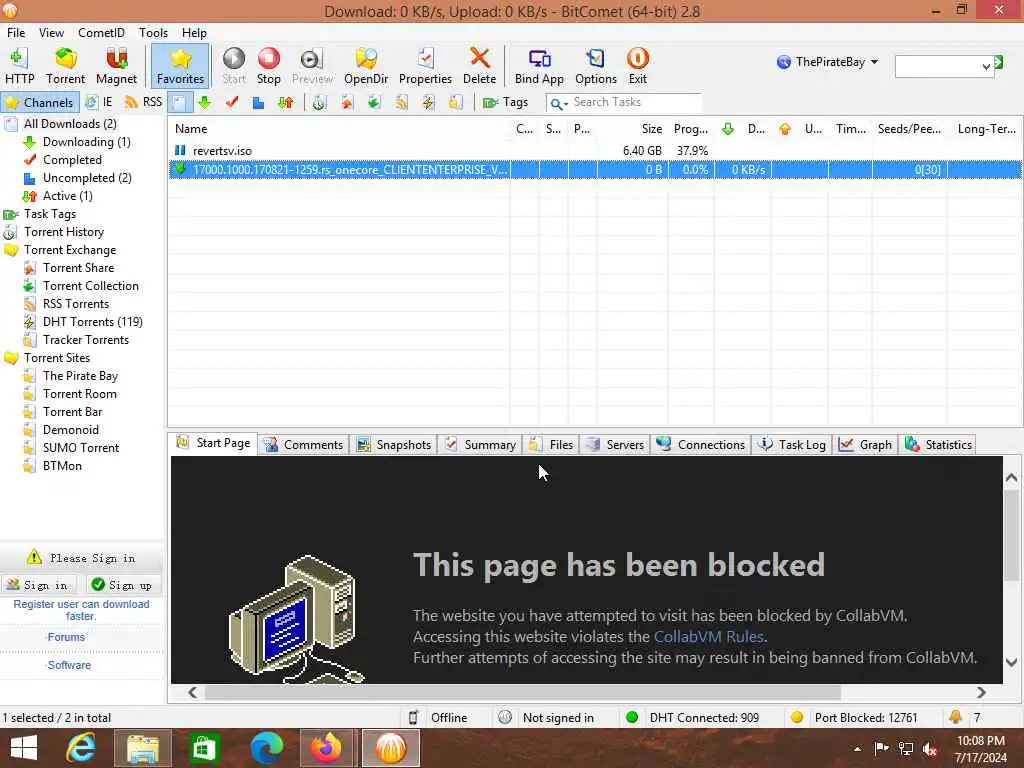This screenshot has height=768, width=1024.
Task: Add a new HTTP download task
Action: point(20,66)
